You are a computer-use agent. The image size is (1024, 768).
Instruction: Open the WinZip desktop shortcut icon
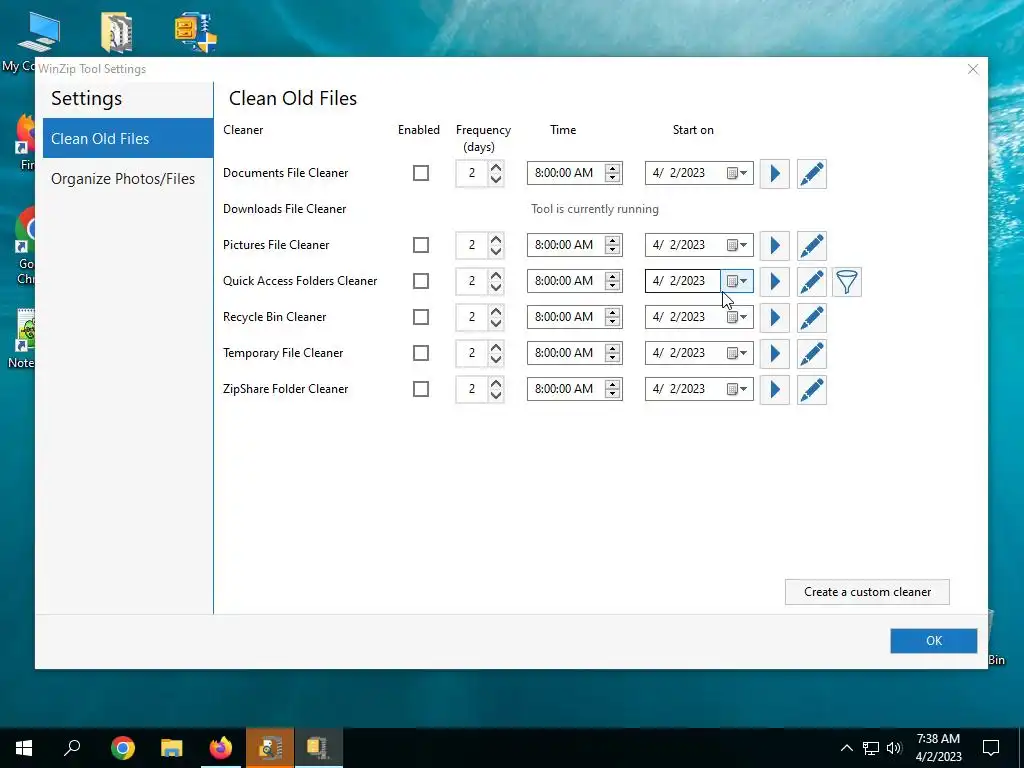(117, 31)
